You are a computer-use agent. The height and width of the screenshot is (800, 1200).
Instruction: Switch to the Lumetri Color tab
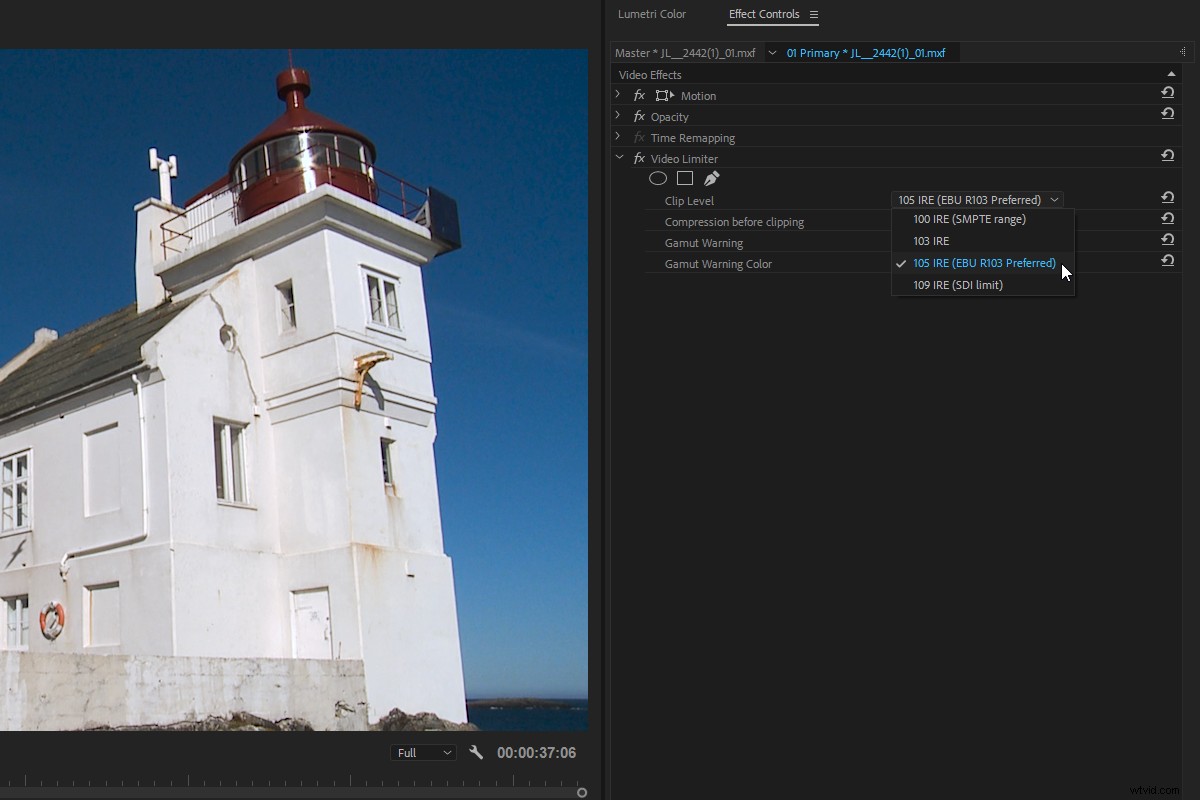tap(652, 15)
